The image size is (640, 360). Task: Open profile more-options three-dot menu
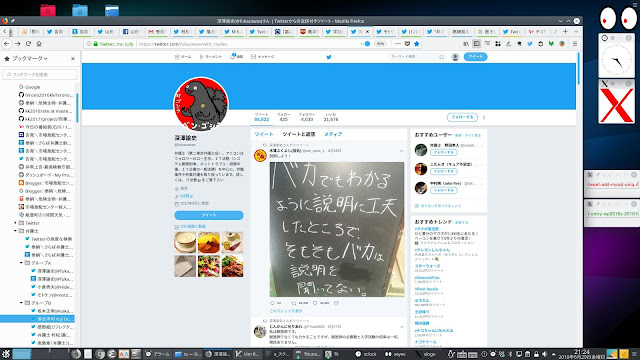484,118
